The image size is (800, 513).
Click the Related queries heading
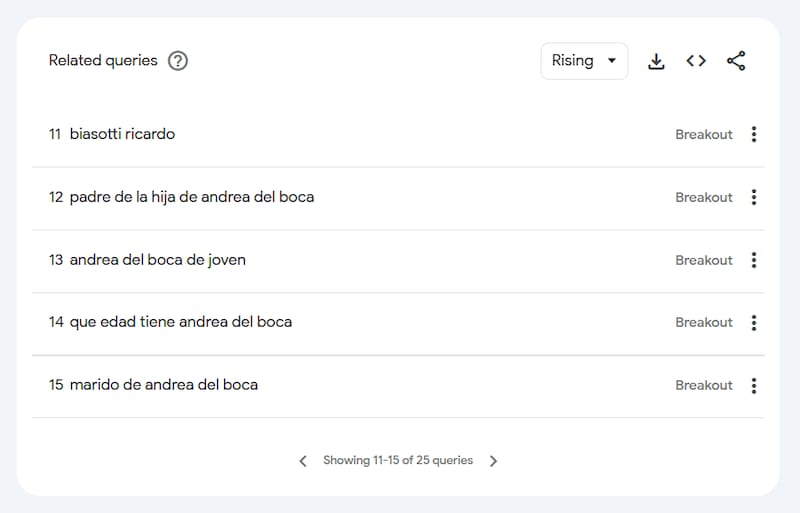point(103,61)
